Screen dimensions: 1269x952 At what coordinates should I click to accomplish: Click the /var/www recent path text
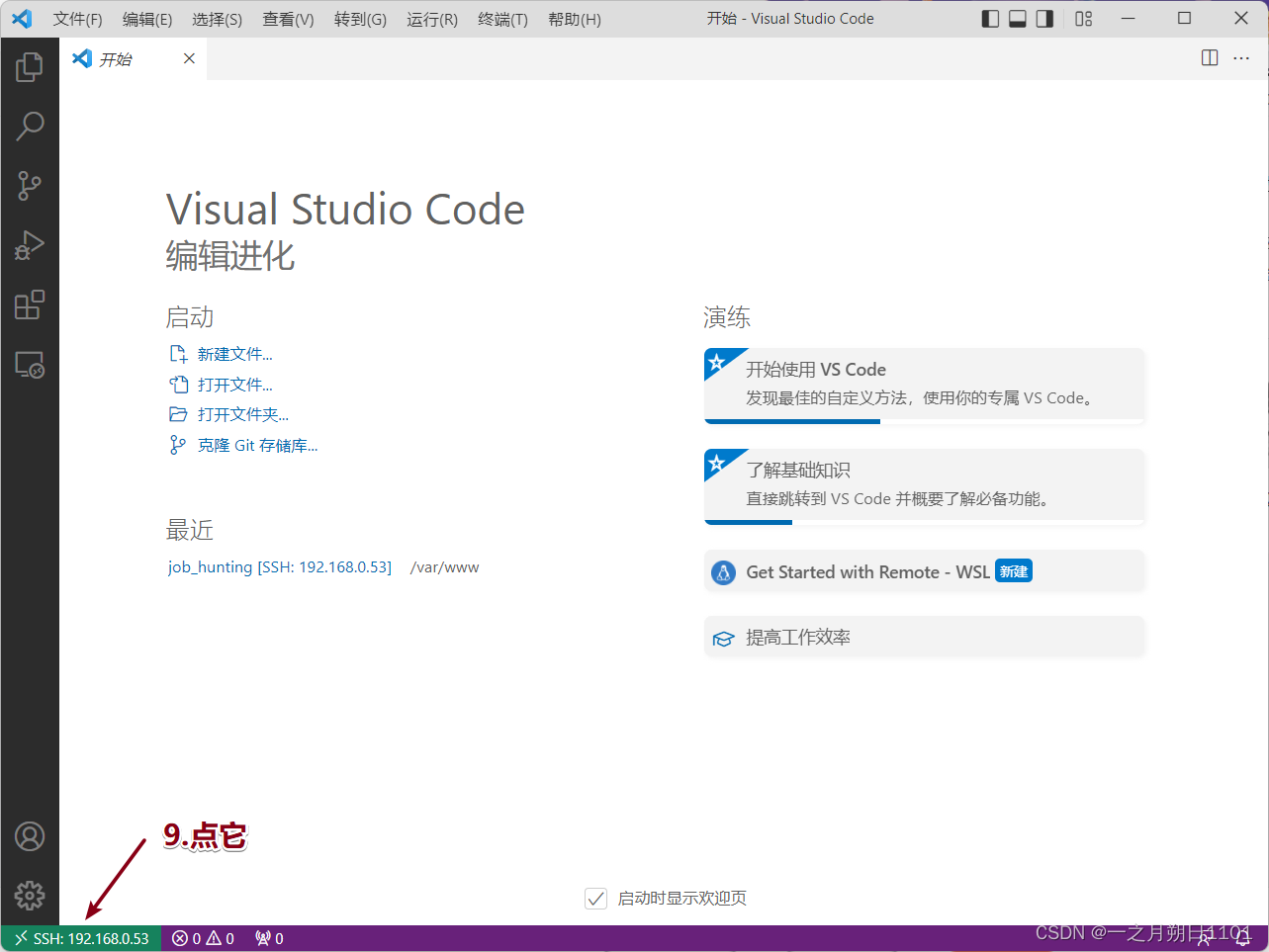(x=444, y=567)
